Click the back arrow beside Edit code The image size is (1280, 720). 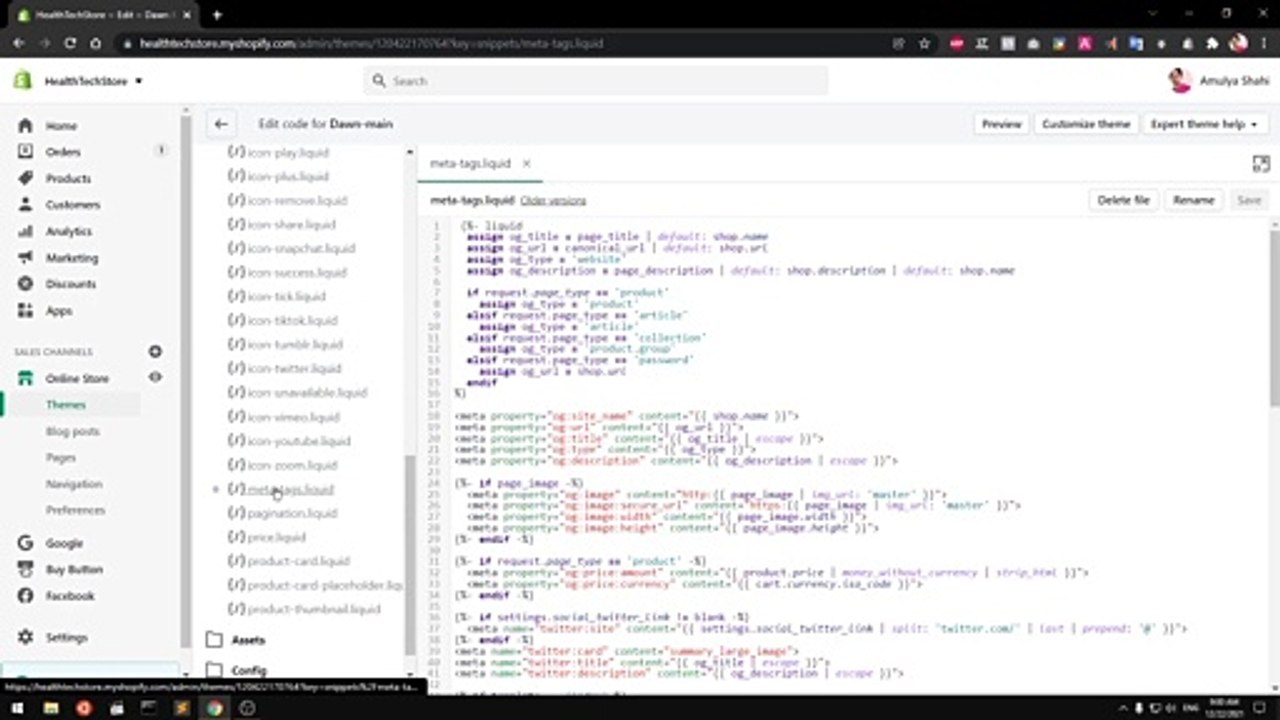point(221,124)
